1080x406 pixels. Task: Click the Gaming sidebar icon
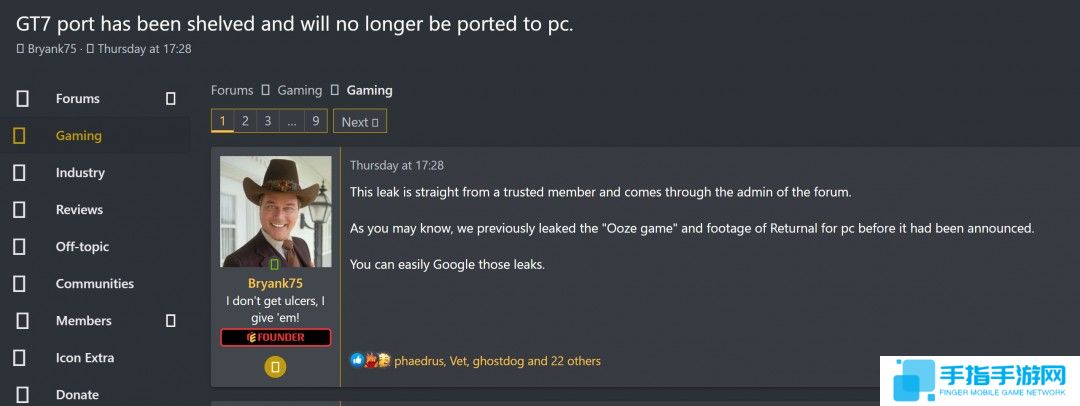(x=19, y=136)
